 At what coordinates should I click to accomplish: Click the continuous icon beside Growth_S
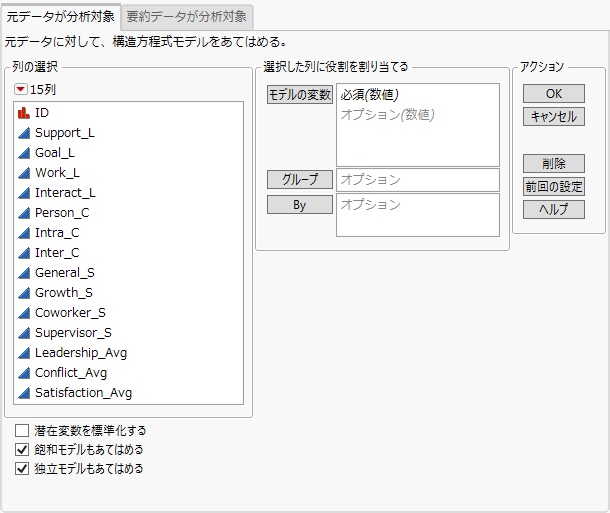24,293
